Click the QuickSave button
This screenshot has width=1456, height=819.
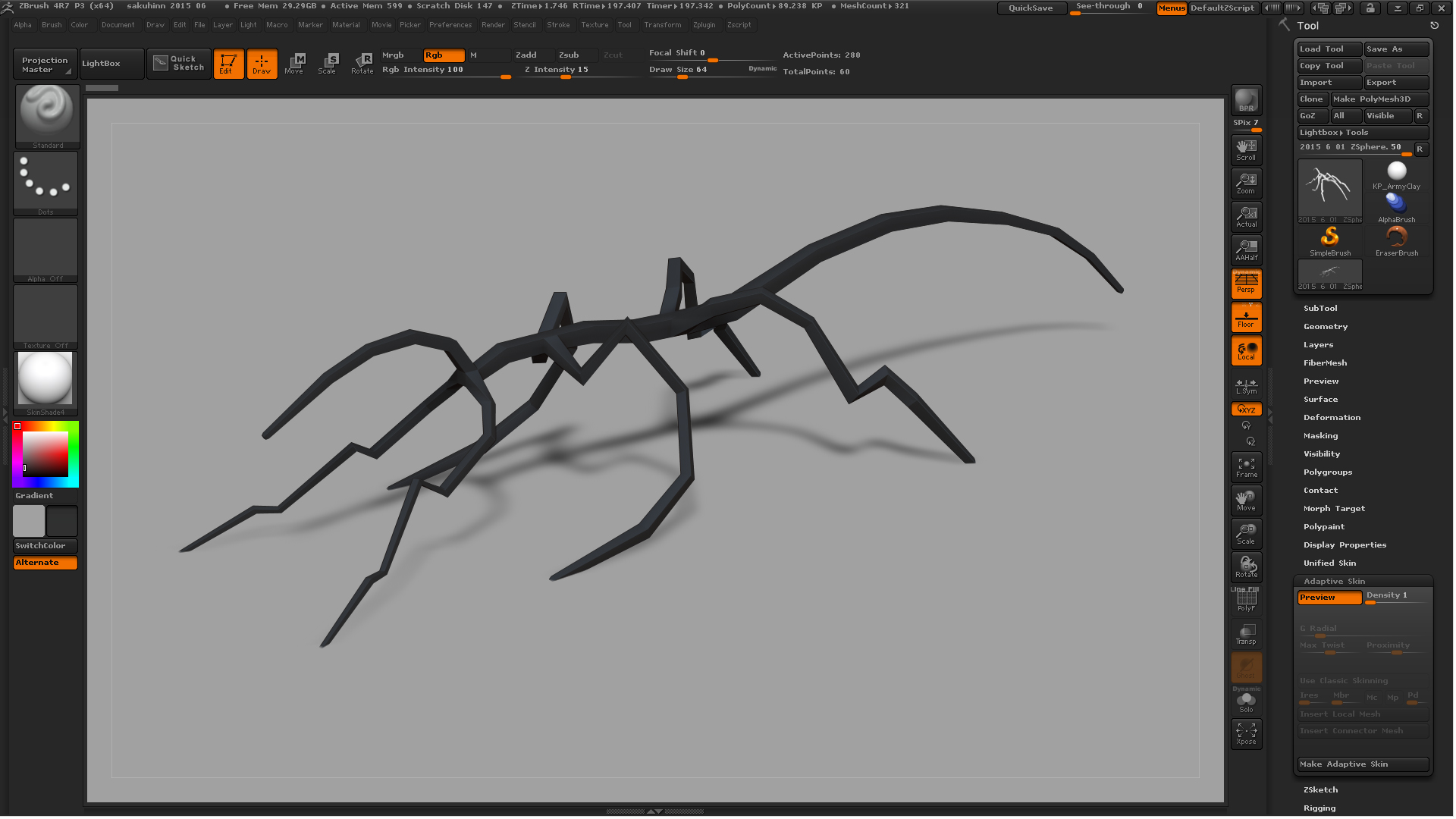(1031, 8)
